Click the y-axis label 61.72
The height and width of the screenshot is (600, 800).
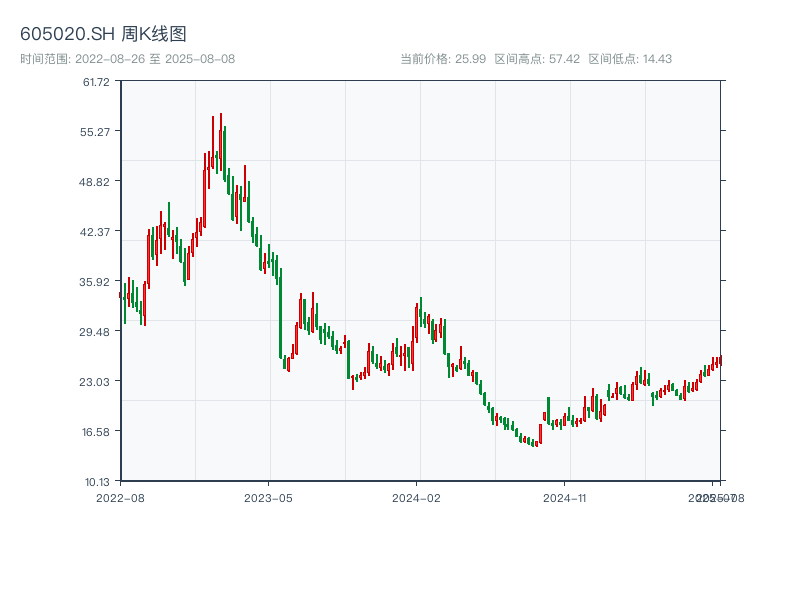pos(96,82)
